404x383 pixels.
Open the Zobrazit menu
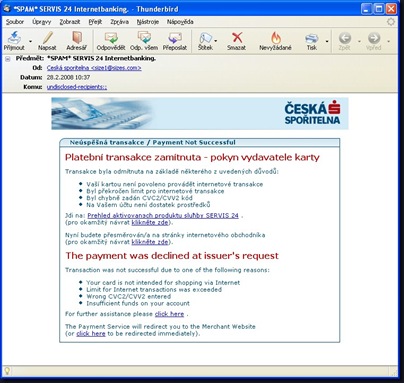[x=70, y=22]
